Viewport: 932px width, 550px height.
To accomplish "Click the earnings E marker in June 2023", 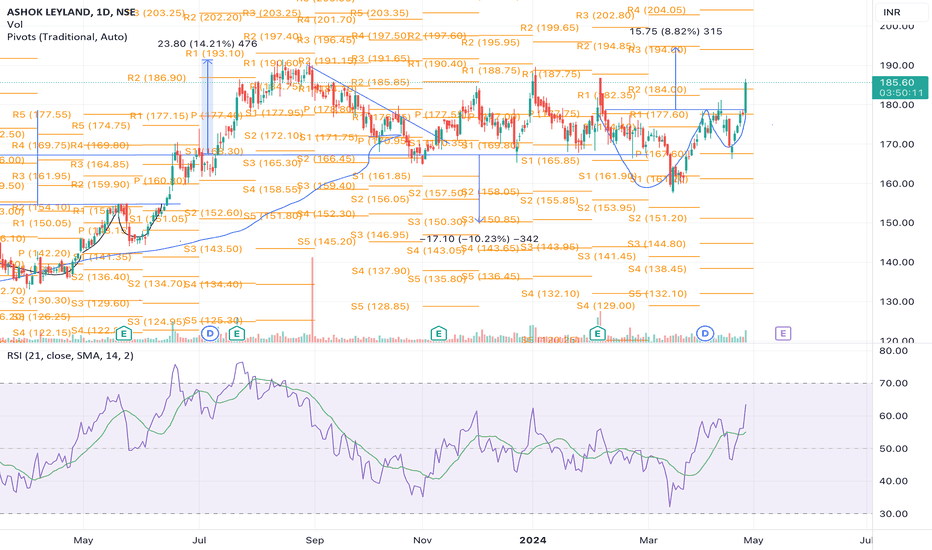I will pos(124,334).
